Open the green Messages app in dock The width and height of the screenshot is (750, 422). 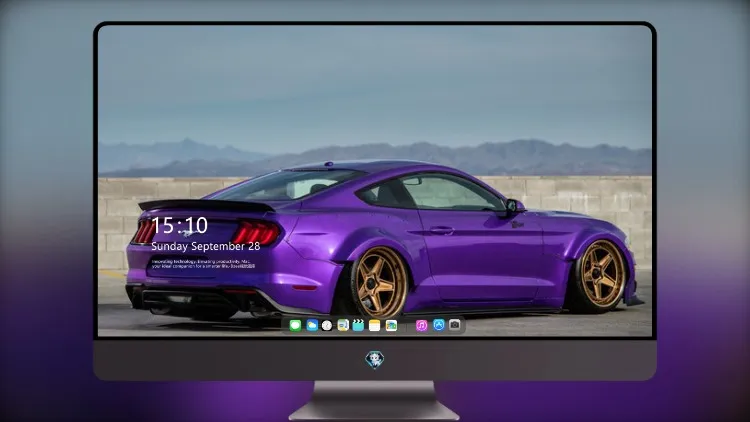[295, 325]
